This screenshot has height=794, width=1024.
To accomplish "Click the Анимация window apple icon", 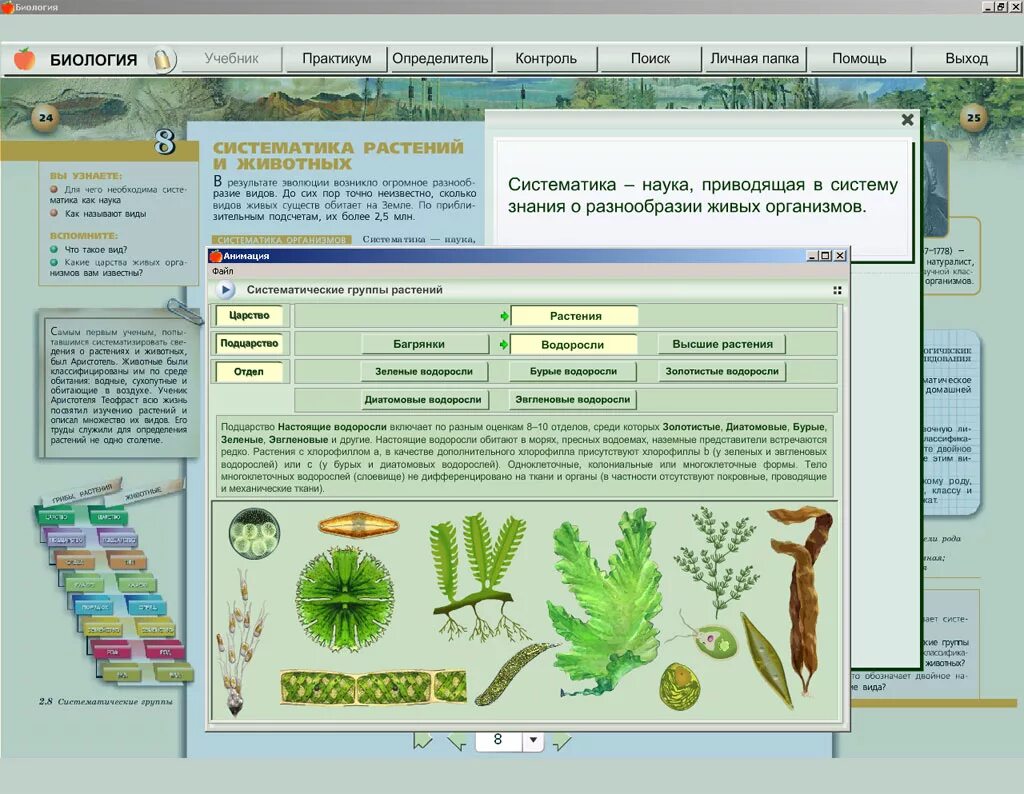I will tap(216, 256).
